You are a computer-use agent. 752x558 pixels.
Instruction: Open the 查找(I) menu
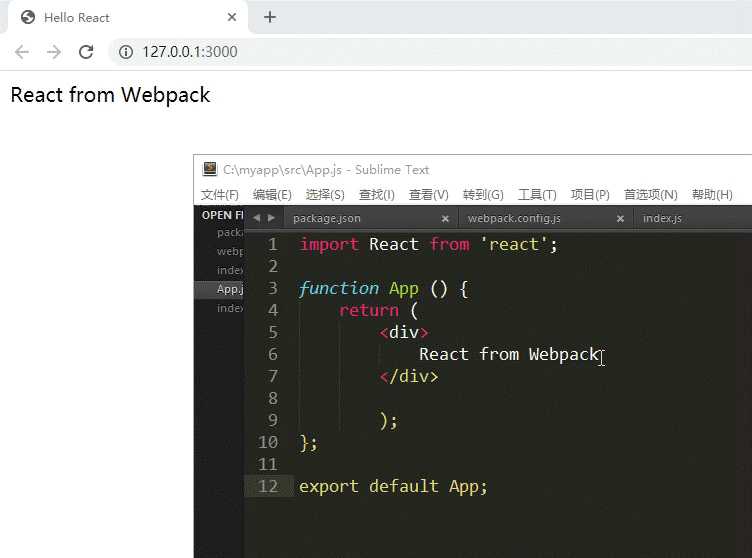376,195
